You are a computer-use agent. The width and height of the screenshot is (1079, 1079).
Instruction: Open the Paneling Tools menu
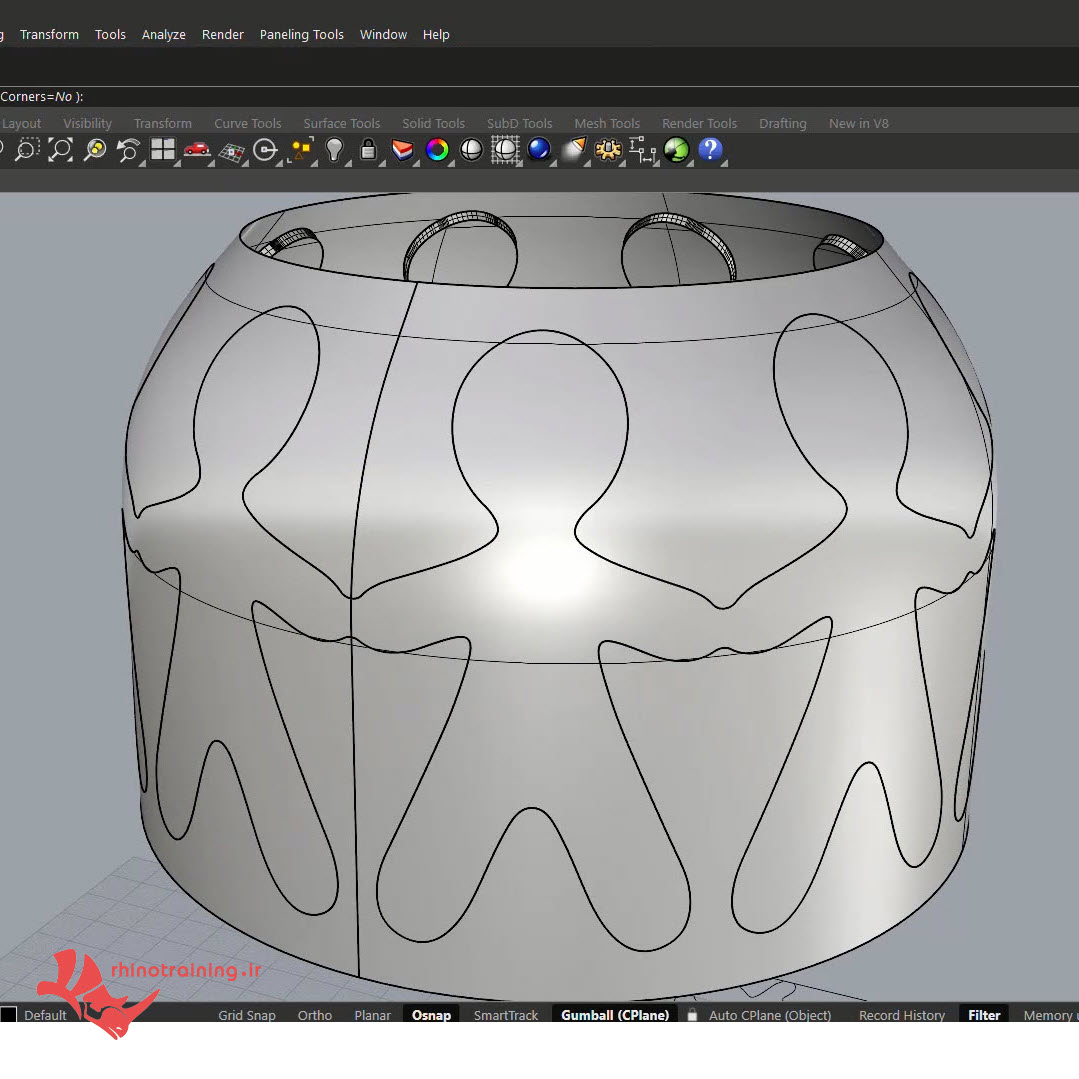(301, 34)
